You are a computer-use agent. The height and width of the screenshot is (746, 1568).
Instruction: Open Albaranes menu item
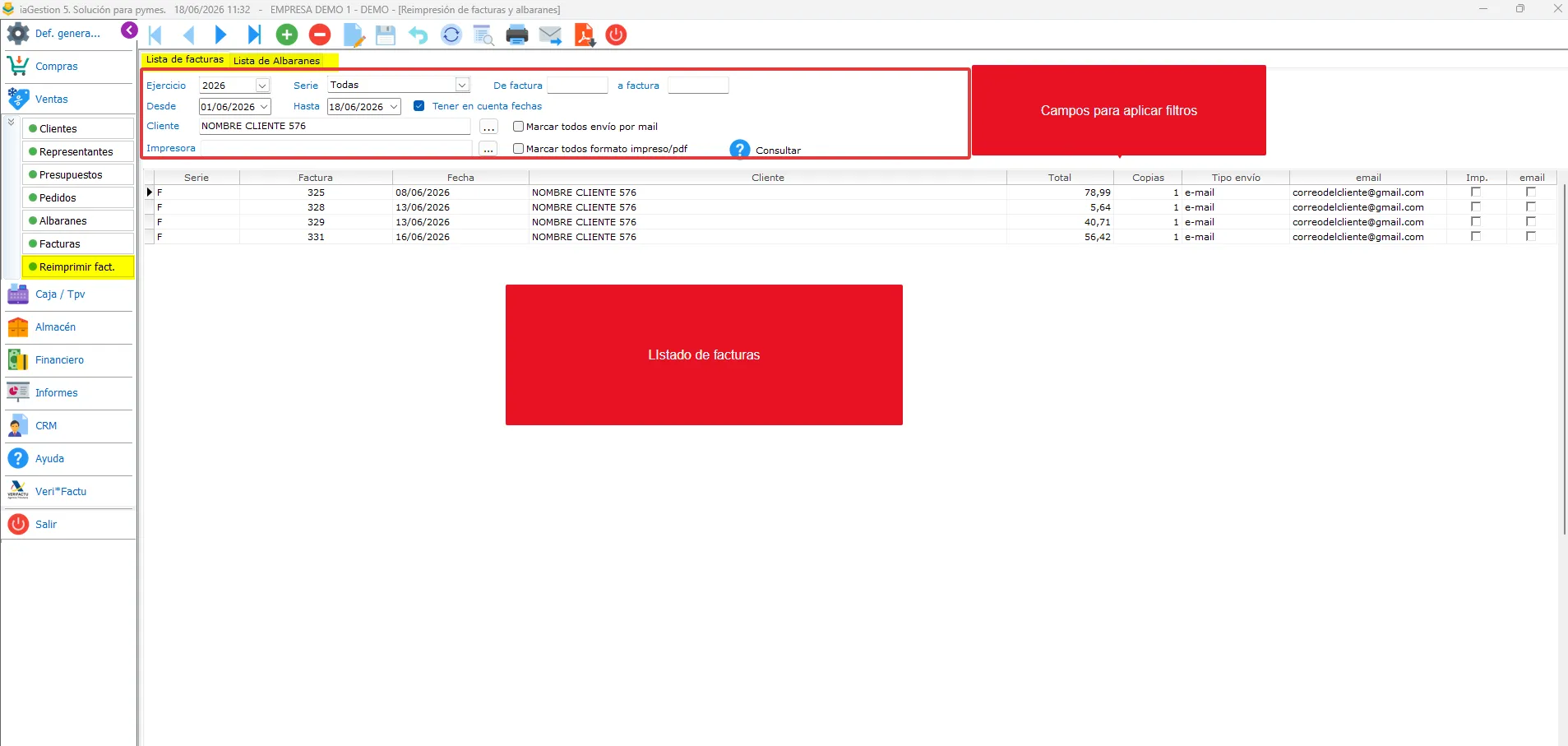tap(78, 220)
